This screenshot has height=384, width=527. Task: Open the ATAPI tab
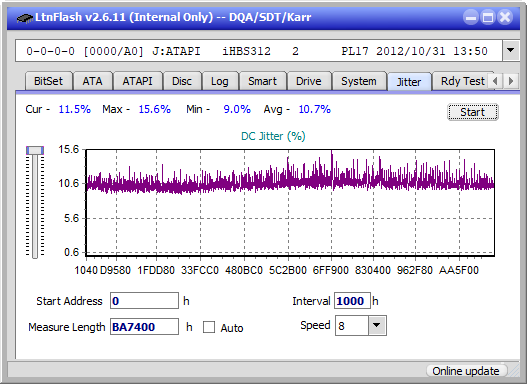[137, 81]
